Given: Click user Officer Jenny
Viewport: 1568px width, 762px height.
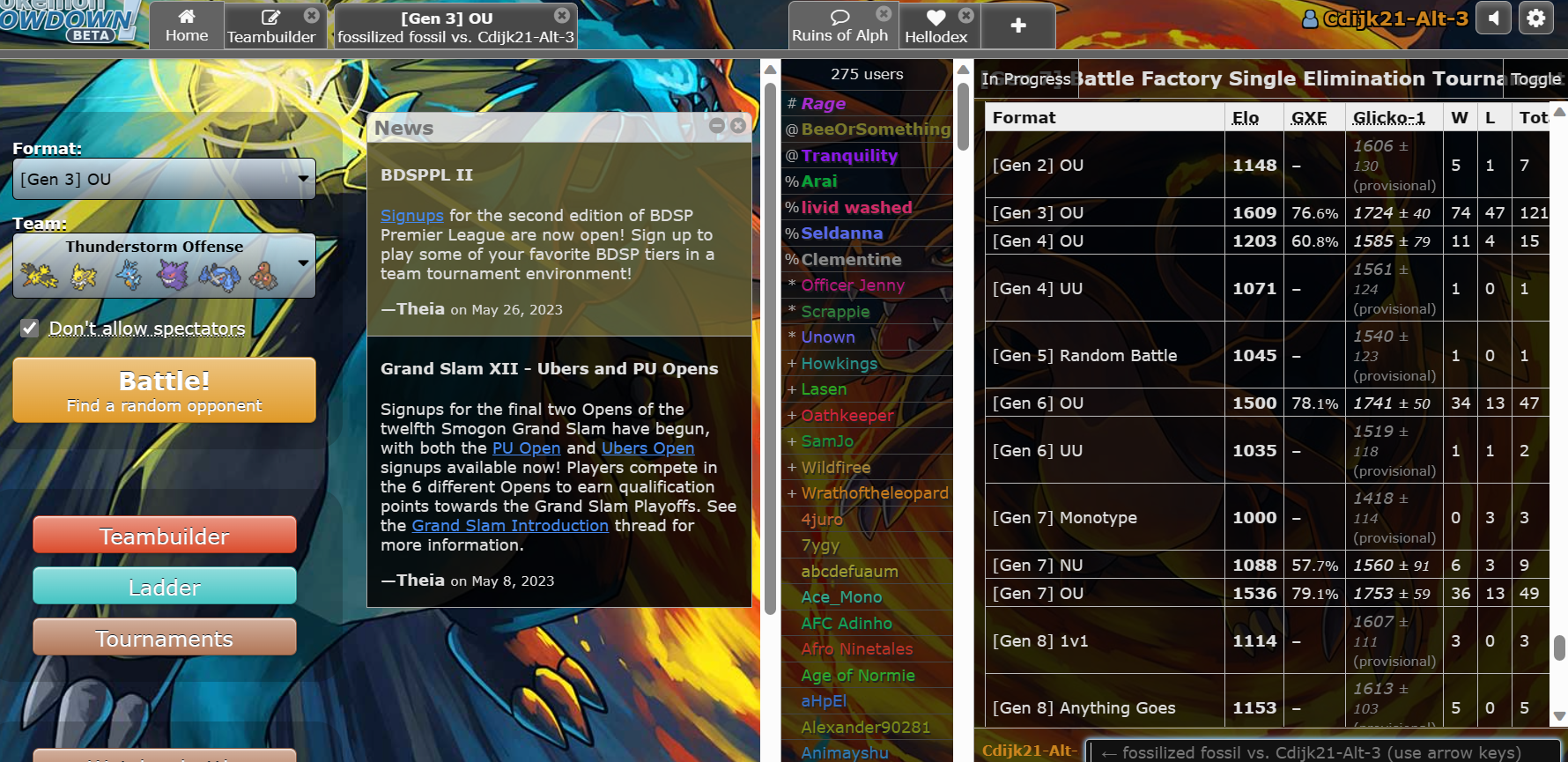Looking at the screenshot, I should point(867,285).
